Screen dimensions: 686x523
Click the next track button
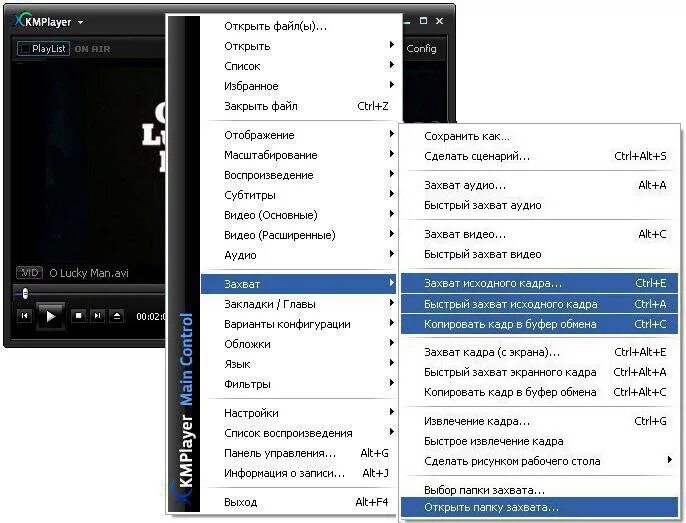(x=98, y=315)
